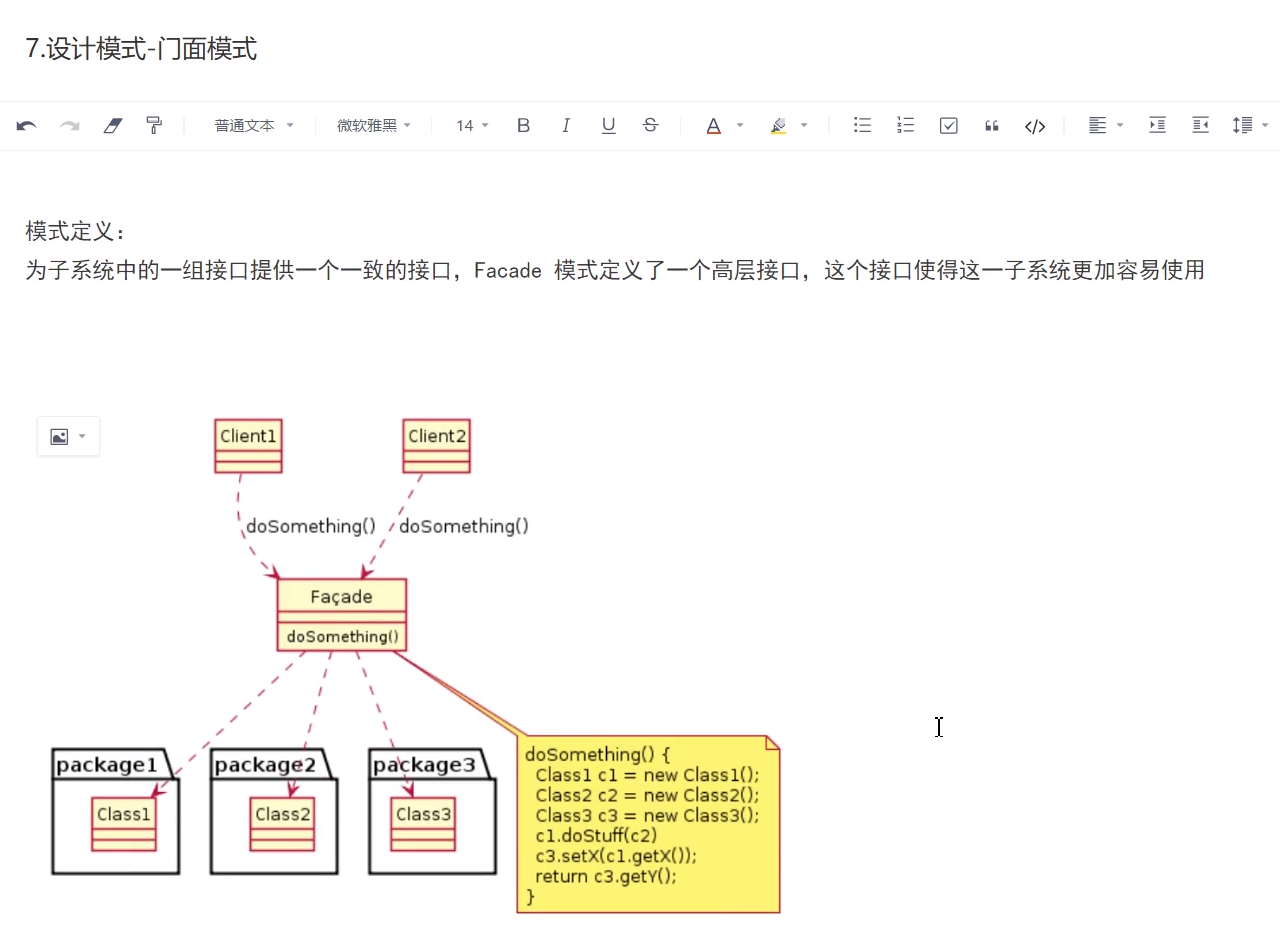Toggle italic text style

(x=566, y=125)
